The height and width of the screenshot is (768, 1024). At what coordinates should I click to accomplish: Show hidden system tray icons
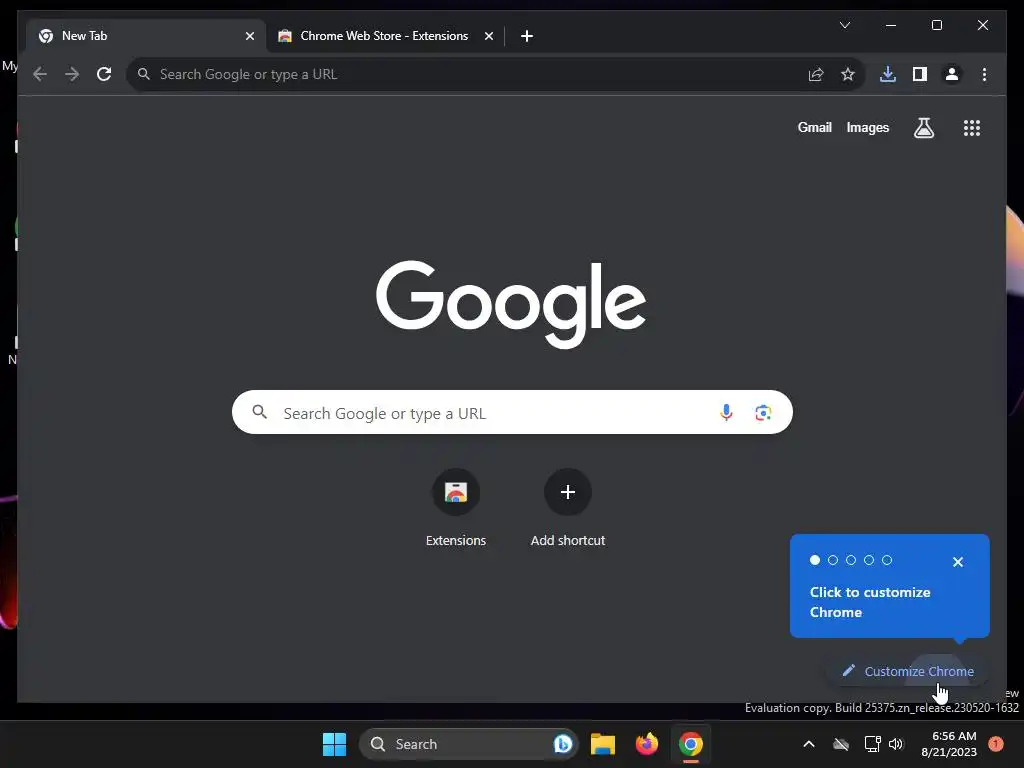pos(808,744)
